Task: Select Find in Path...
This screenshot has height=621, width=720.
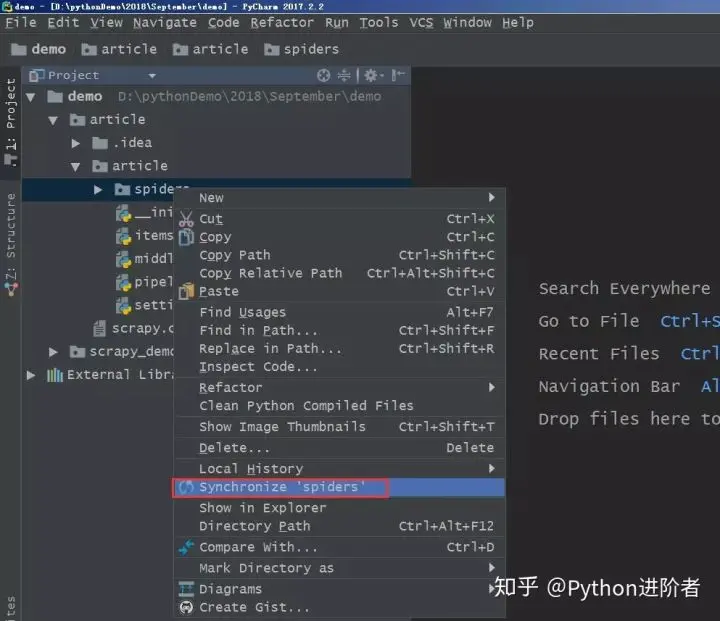Action: 340,330
